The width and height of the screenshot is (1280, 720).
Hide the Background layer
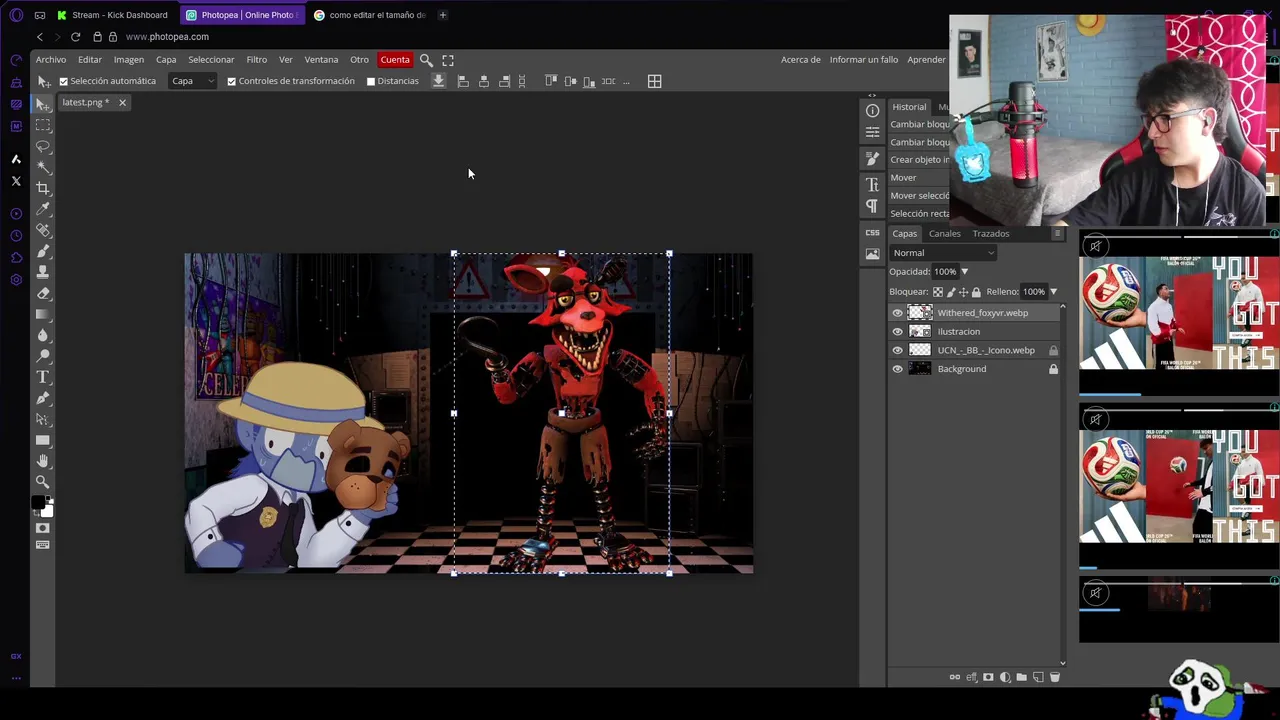[897, 369]
